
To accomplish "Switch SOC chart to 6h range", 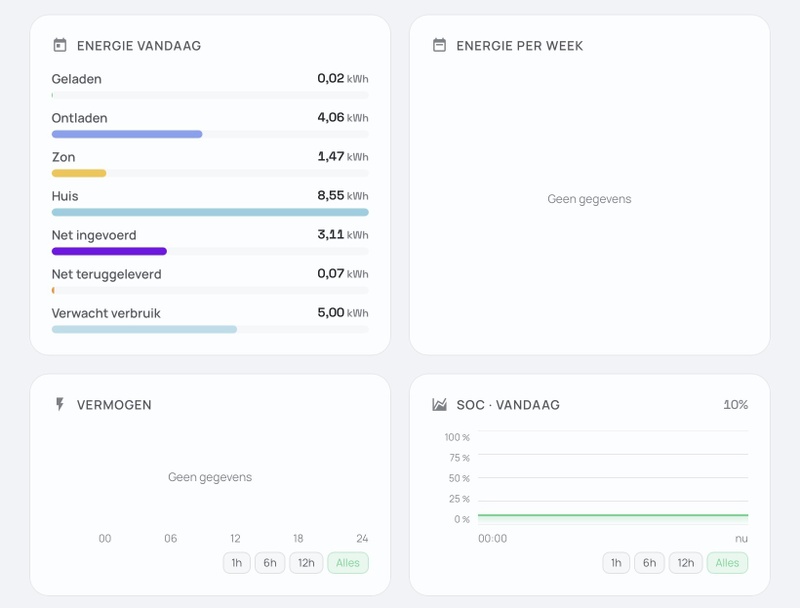I will coord(649,563).
